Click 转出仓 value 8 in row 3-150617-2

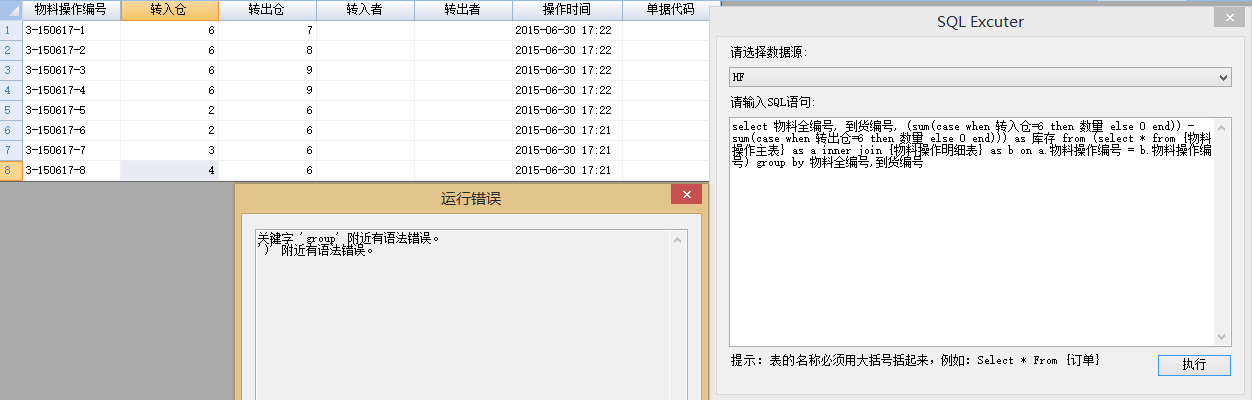268,51
